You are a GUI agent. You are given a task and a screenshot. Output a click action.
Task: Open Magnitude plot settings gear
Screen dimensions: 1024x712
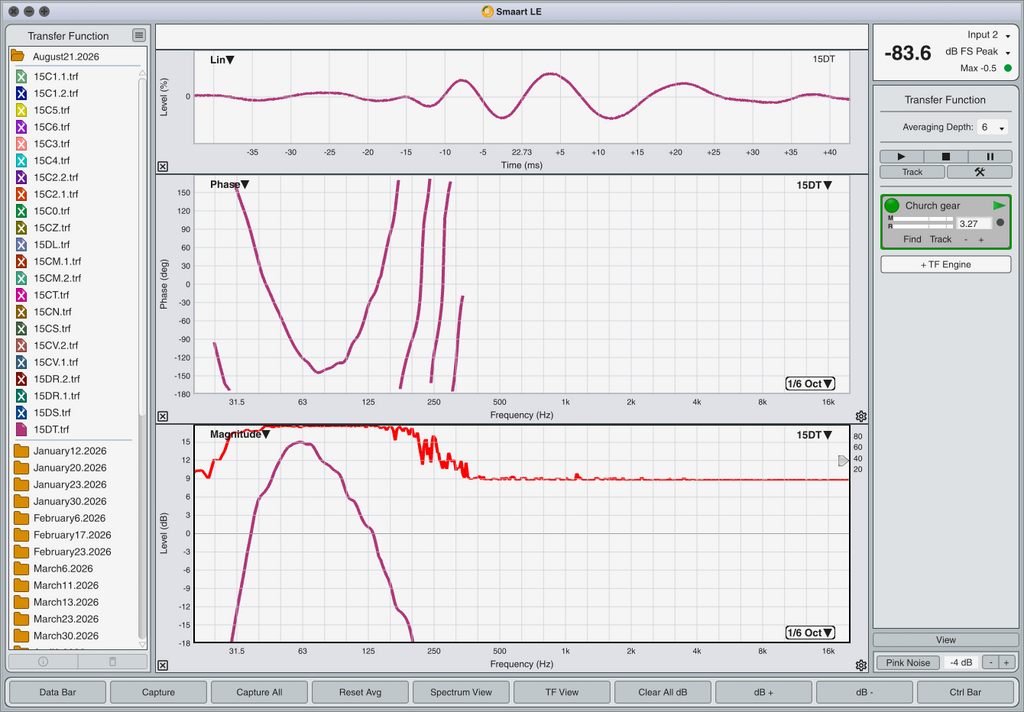(861, 665)
